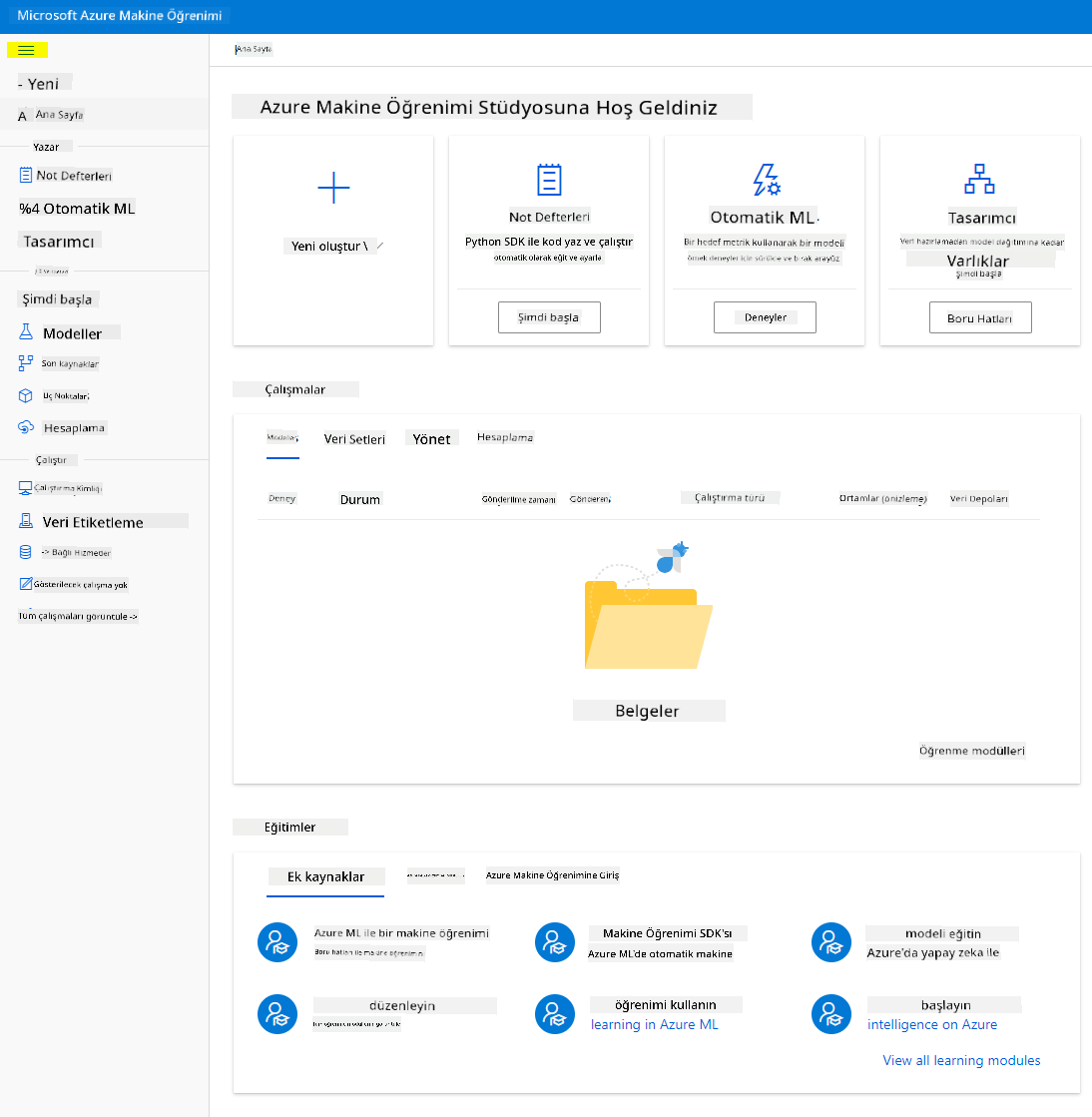Select Şimdi başla in the sidebar
The height and width of the screenshot is (1117, 1092).
coord(57,299)
